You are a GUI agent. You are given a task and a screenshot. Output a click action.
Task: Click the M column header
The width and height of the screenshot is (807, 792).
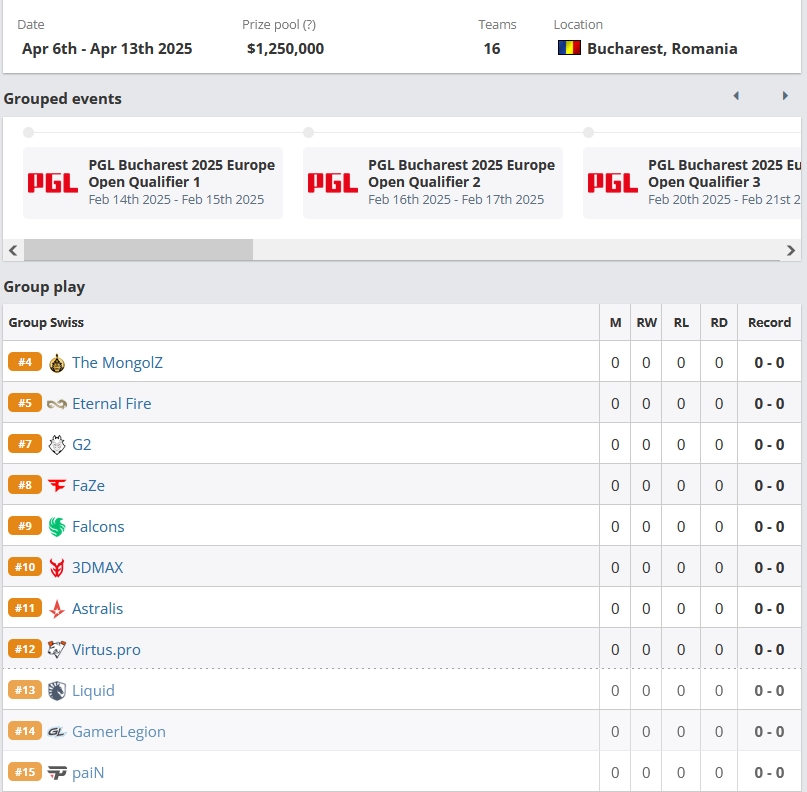click(x=616, y=322)
